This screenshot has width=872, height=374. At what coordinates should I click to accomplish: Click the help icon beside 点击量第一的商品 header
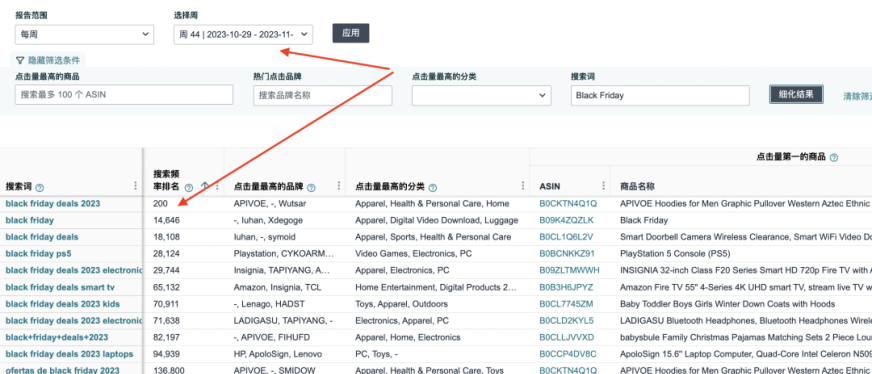click(x=834, y=158)
